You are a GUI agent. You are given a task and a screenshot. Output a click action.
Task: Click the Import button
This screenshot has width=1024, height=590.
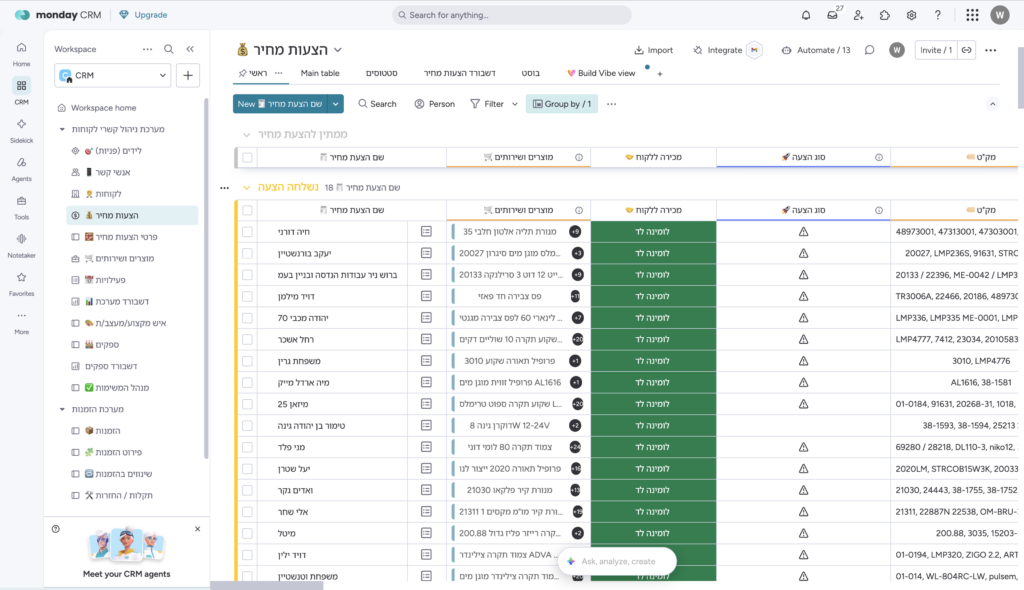coord(654,50)
